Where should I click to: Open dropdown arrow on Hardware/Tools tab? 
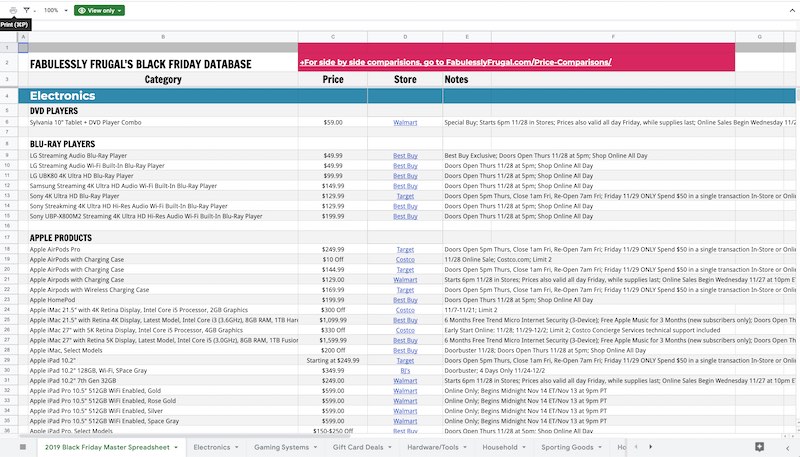(x=465, y=447)
